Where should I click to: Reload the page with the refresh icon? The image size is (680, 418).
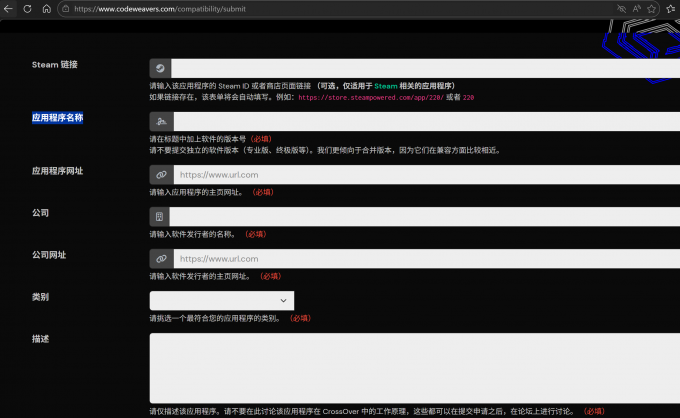click(x=28, y=8)
